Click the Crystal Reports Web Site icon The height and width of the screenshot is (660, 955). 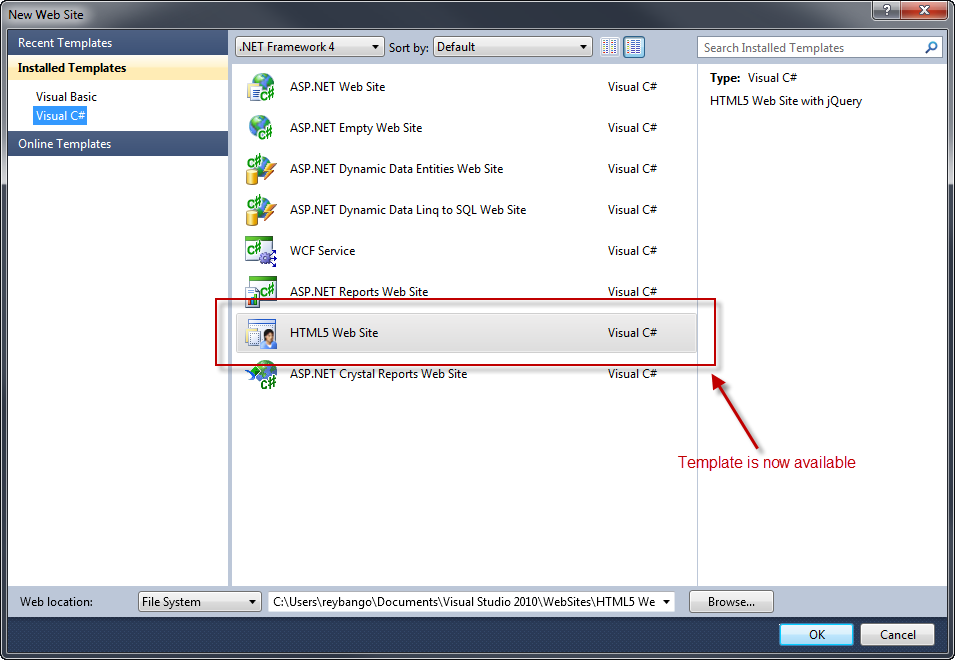point(261,374)
